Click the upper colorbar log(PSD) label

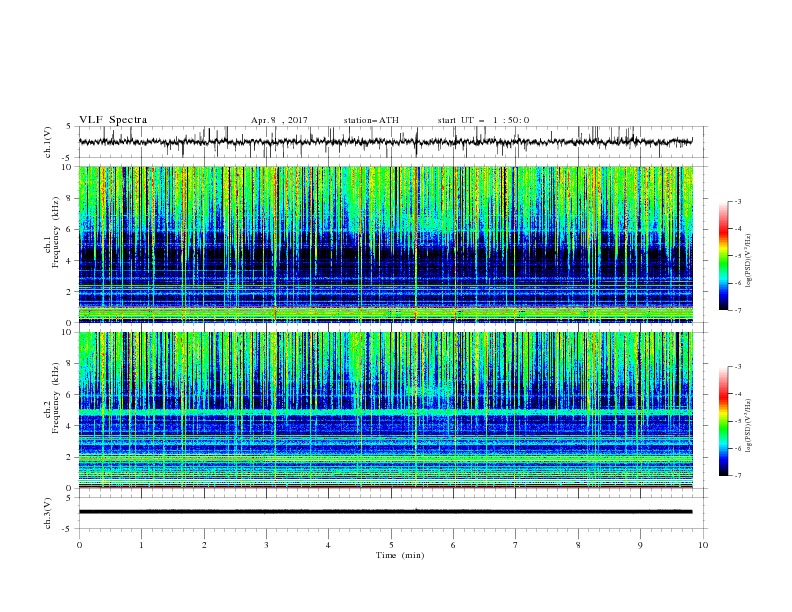(x=748, y=261)
